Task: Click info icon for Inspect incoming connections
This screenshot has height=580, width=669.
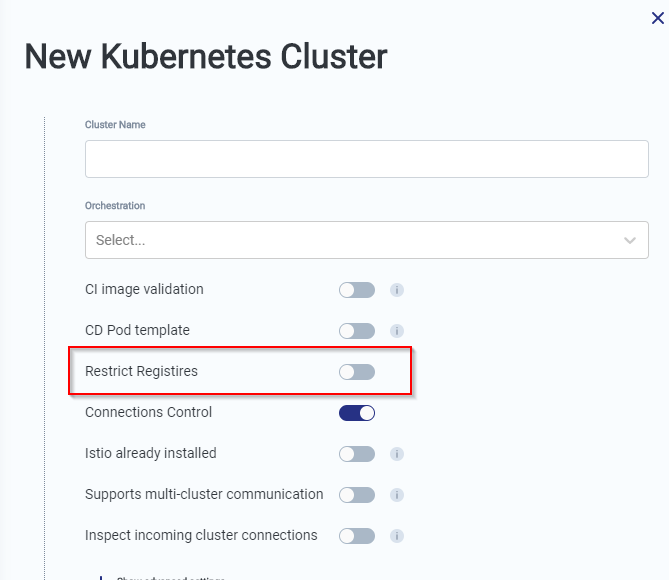Action: (397, 536)
